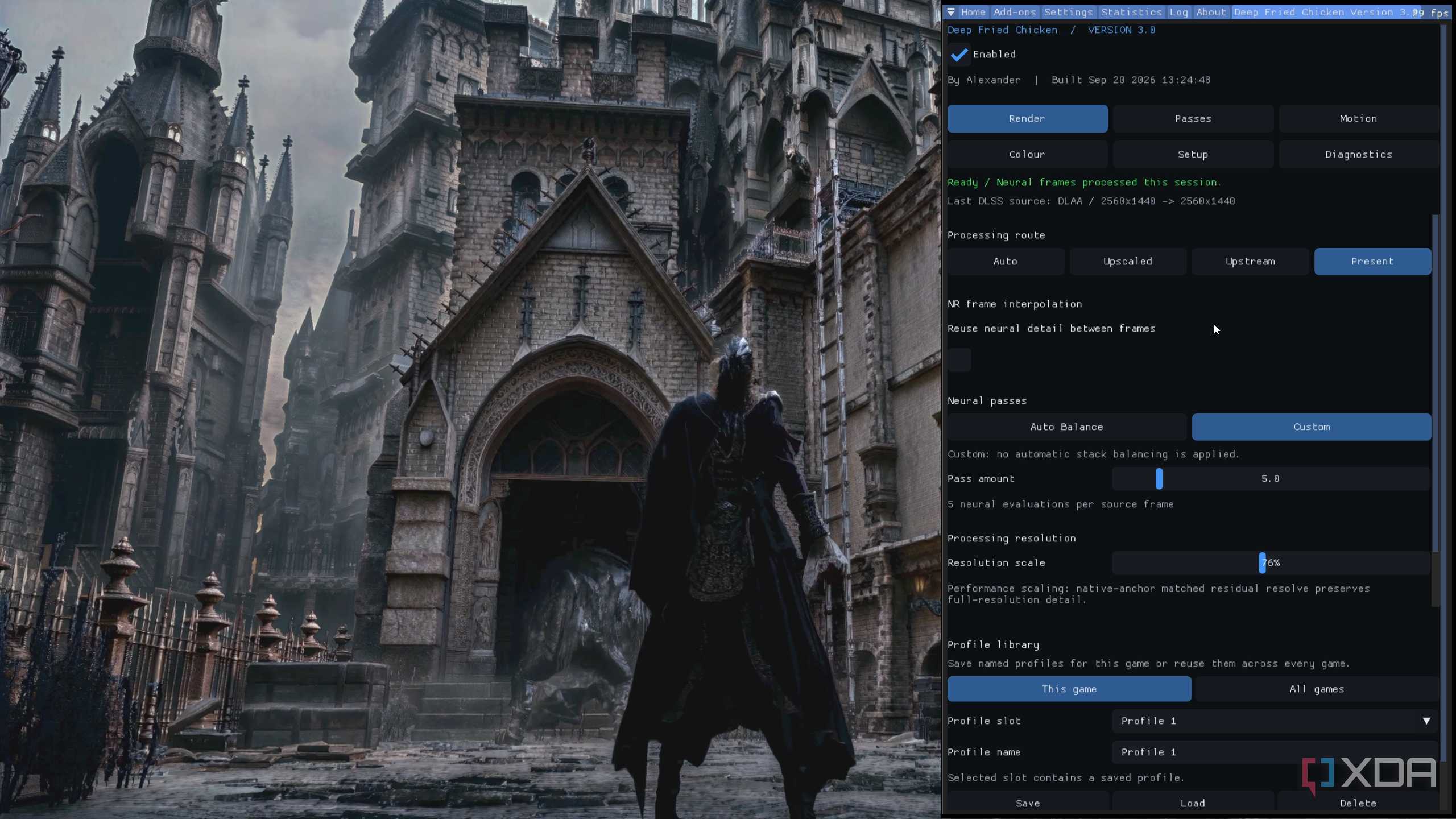Click '5 neural evaluations per source frame'
The image size is (1456, 819).
(1060, 504)
